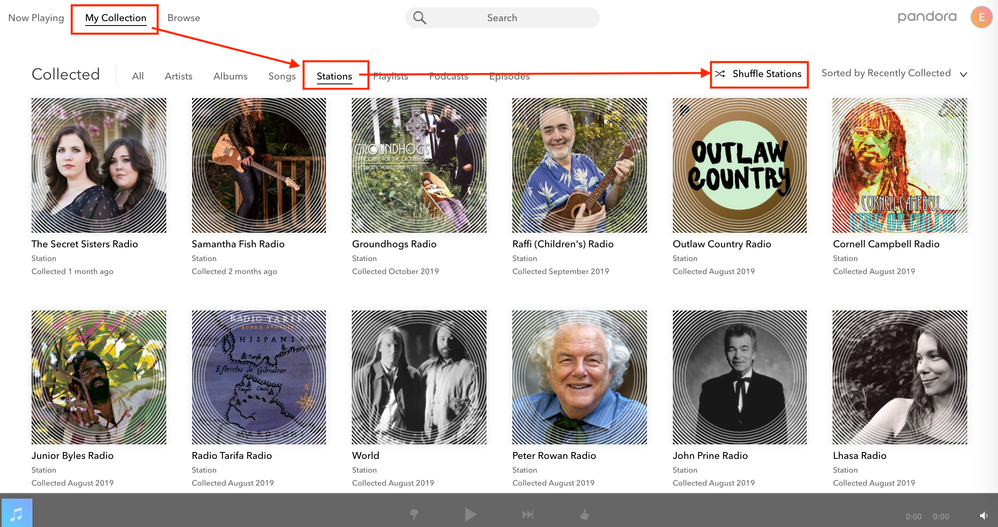The width and height of the screenshot is (998, 527).
Task: Select the All collection filter
Action: (x=138, y=76)
